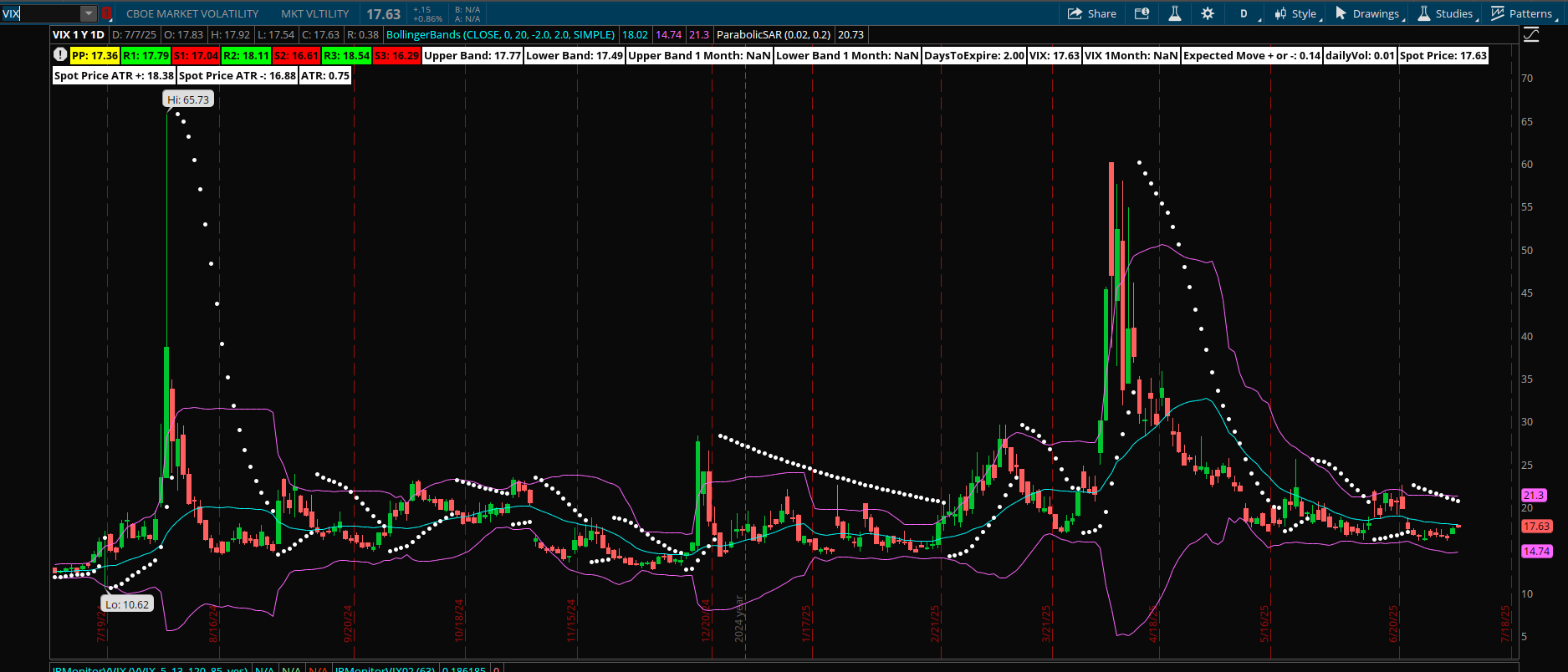Open the Studies menu
The image size is (1568, 672).
pos(1447,13)
